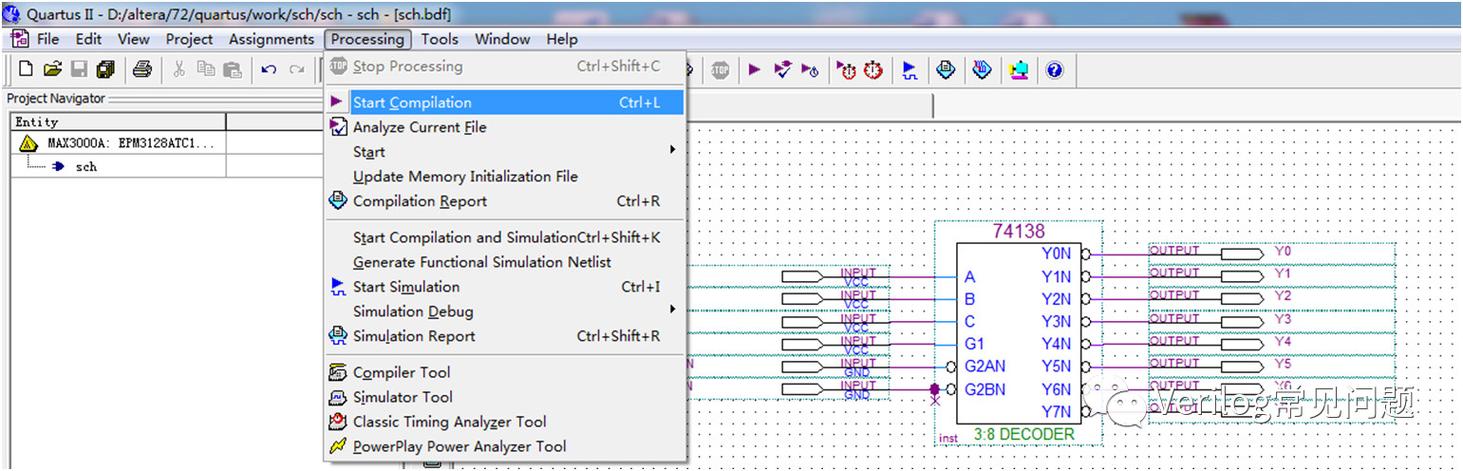Click the Y1 output pin label

[x=1282, y=273]
